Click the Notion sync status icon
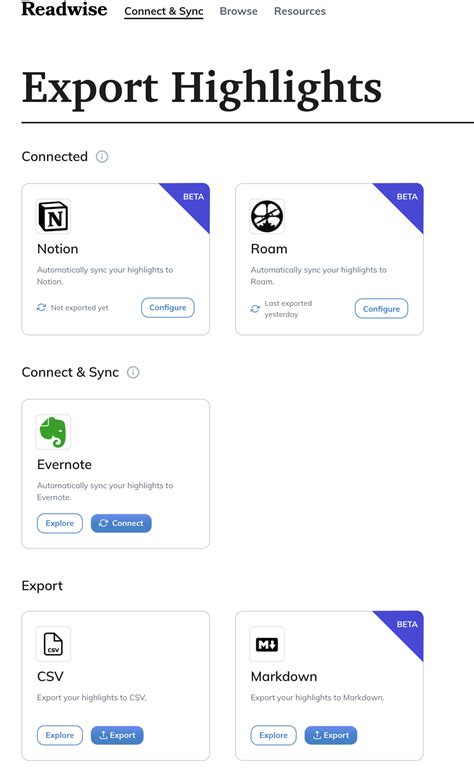Image resolution: width=474 pixels, height=783 pixels. 41,308
